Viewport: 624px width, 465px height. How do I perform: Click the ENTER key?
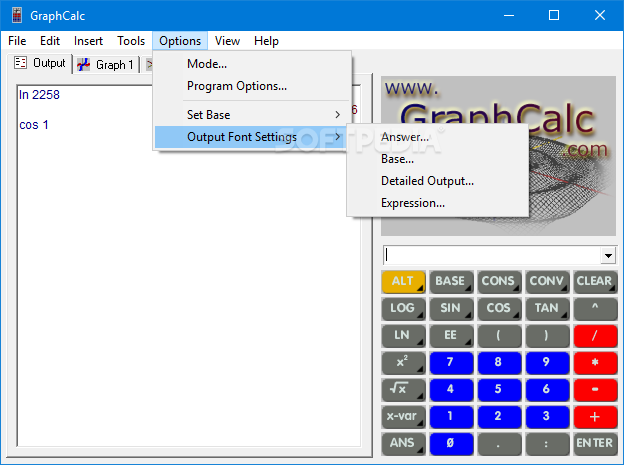tap(595, 444)
